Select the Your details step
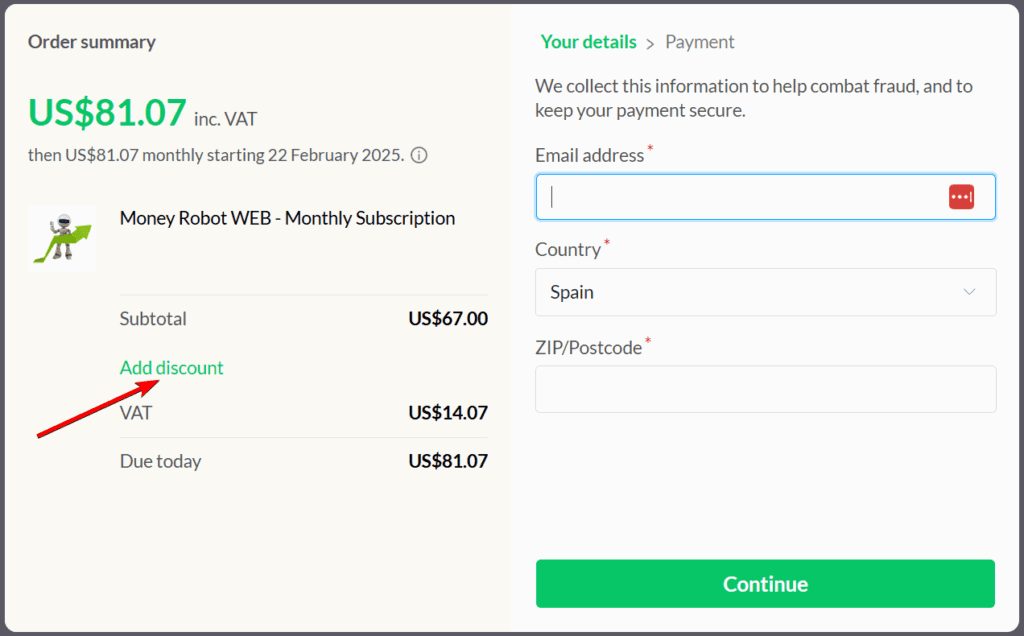This screenshot has height=636, width=1024. (x=588, y=42)
